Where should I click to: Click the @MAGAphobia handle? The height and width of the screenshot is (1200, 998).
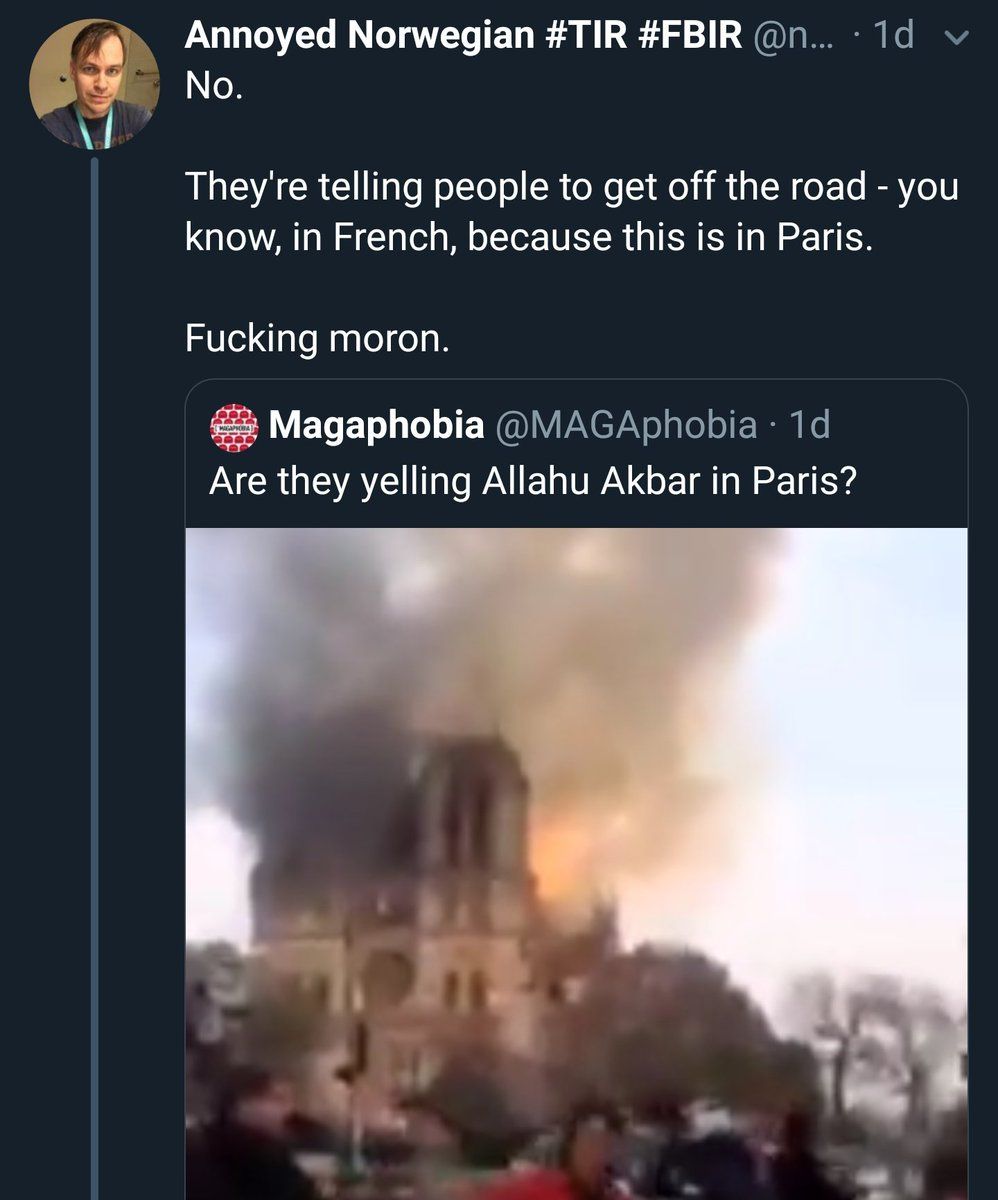click(626, 426)
